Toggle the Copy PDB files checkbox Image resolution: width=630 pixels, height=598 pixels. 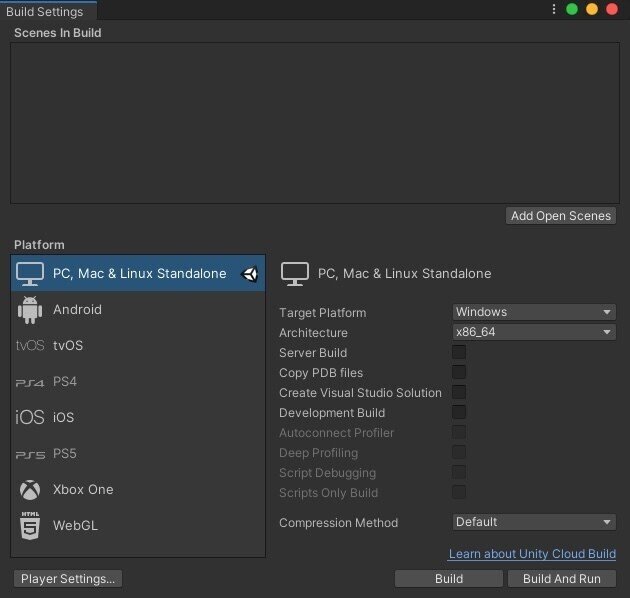tap(459, 372)
